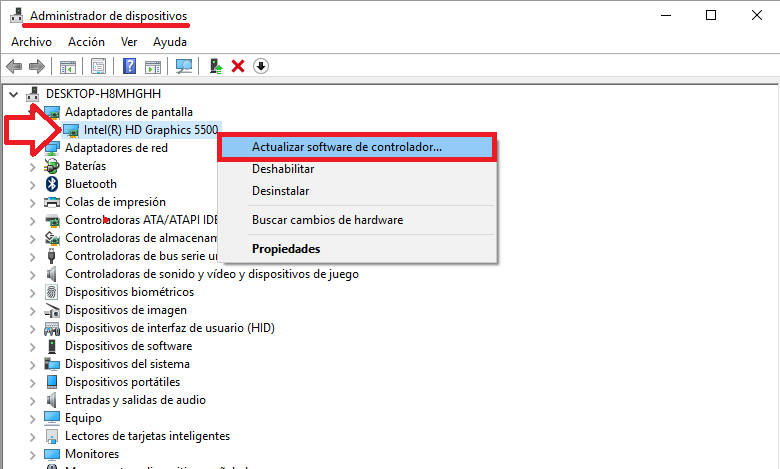Click the sound controllers speaker icon

pyautogui.click(x=51, y=274)
